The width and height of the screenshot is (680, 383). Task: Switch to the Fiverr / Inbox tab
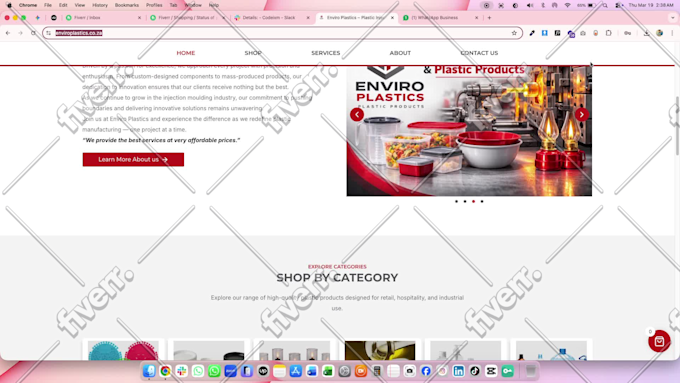(103, 18)
